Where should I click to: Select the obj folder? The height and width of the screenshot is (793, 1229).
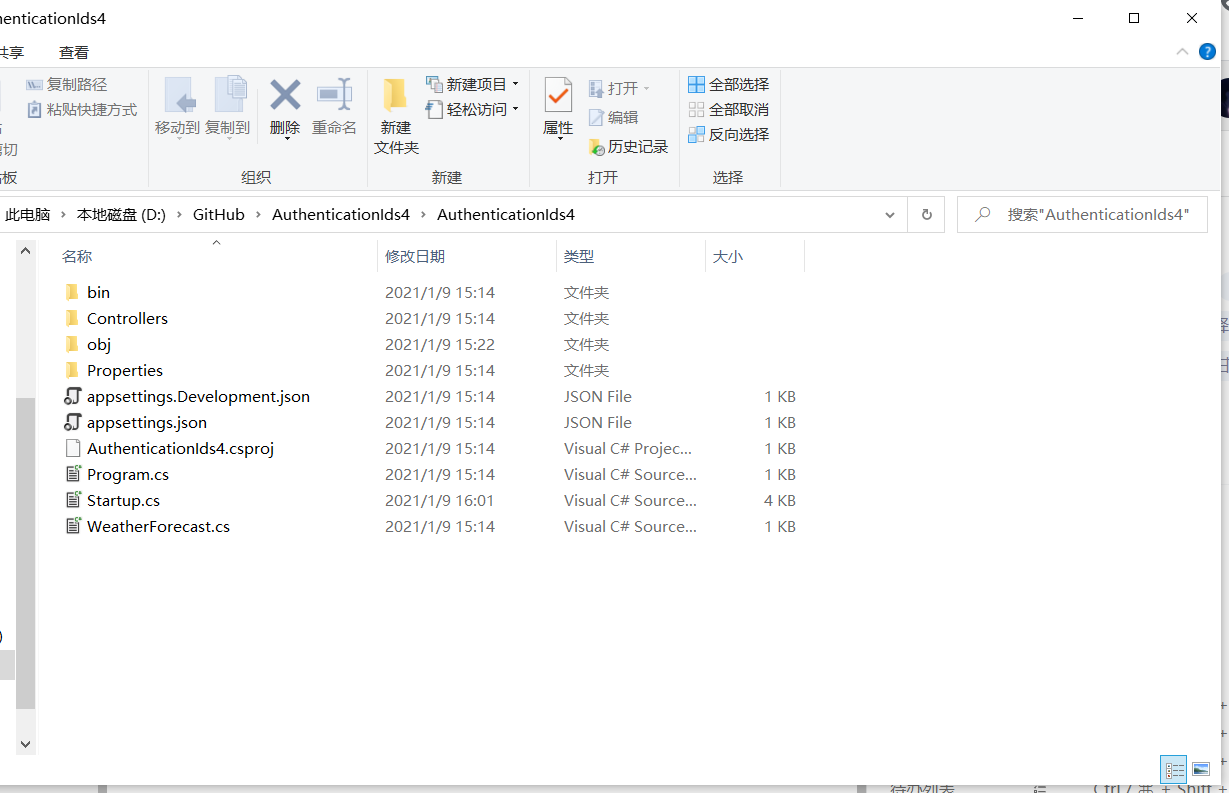click(x=99, y=344)
